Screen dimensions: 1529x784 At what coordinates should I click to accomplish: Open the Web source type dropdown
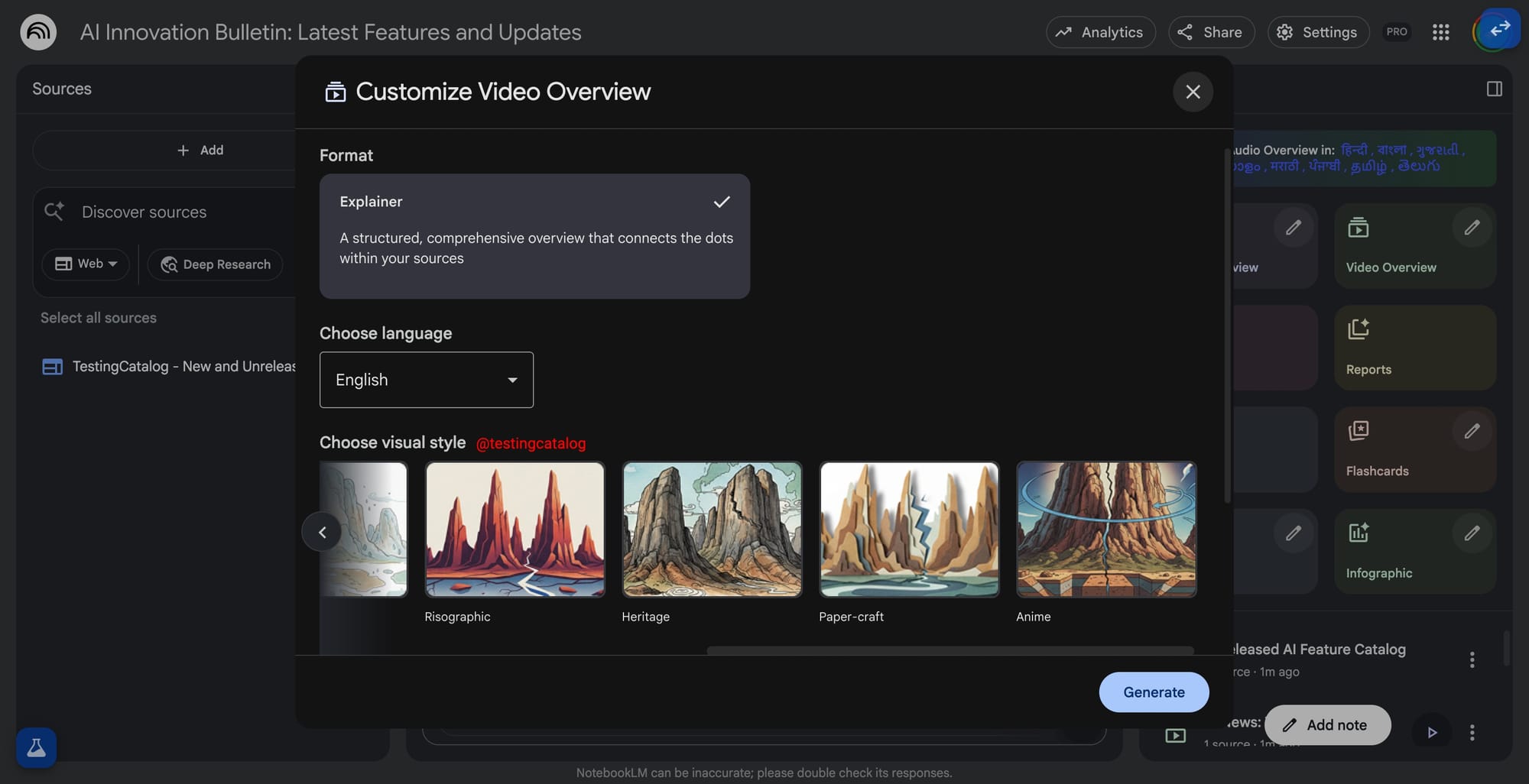pos(86,264)
